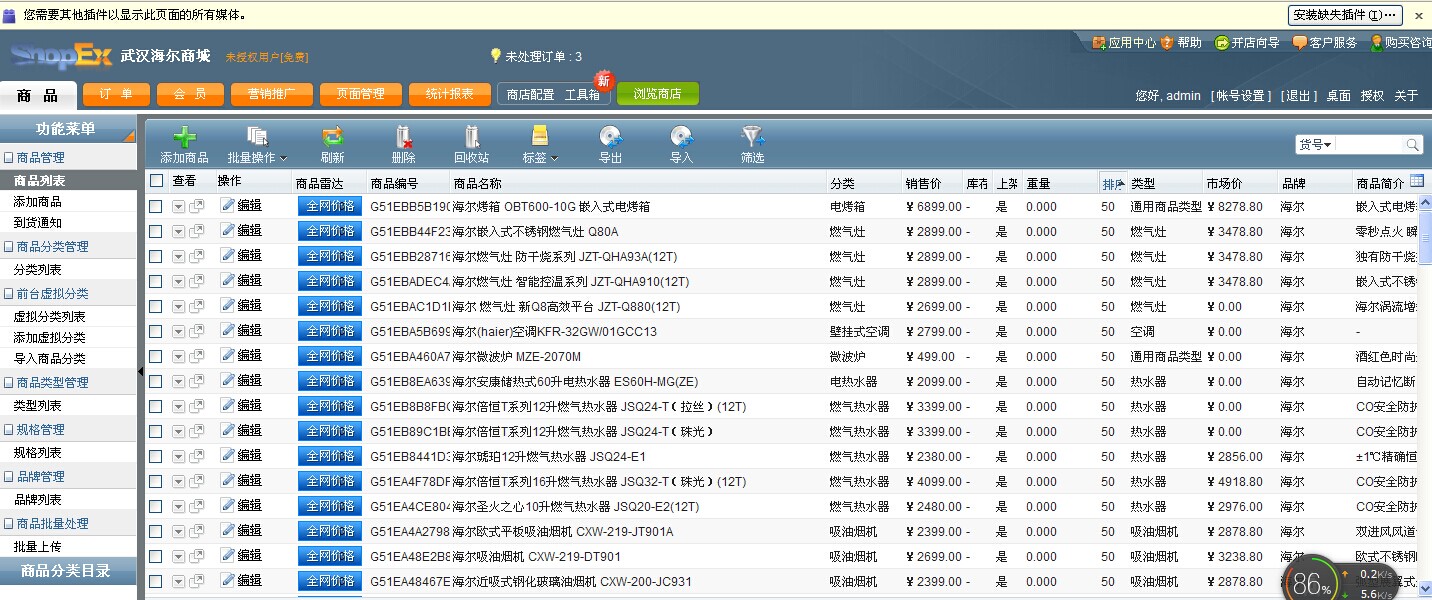
Task: Click the 导入 import disc icon
Action: point(682,137)
